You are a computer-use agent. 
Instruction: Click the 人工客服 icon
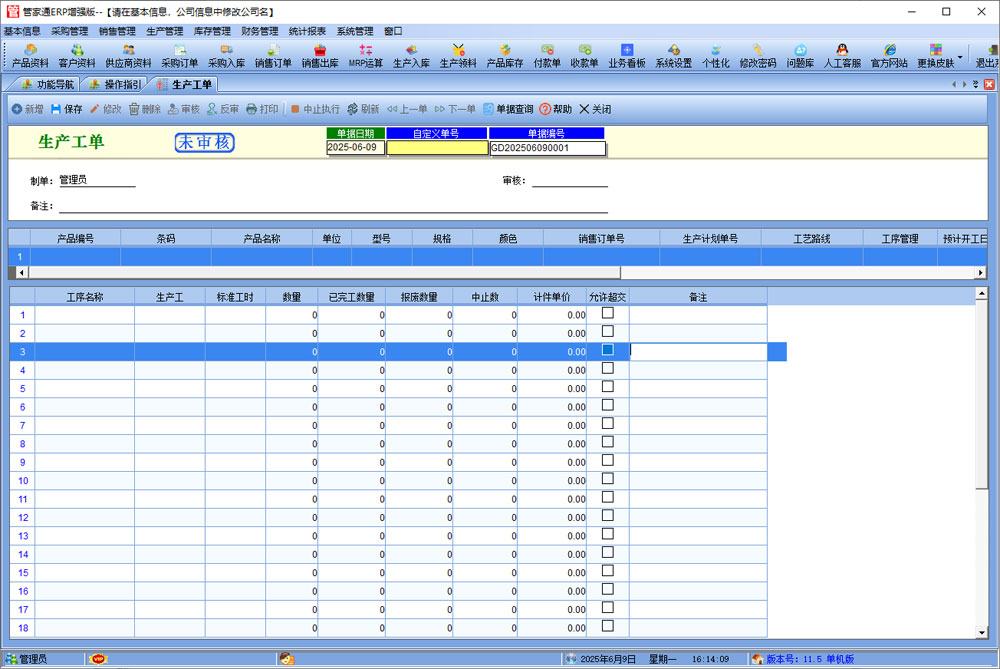(842, 56)
